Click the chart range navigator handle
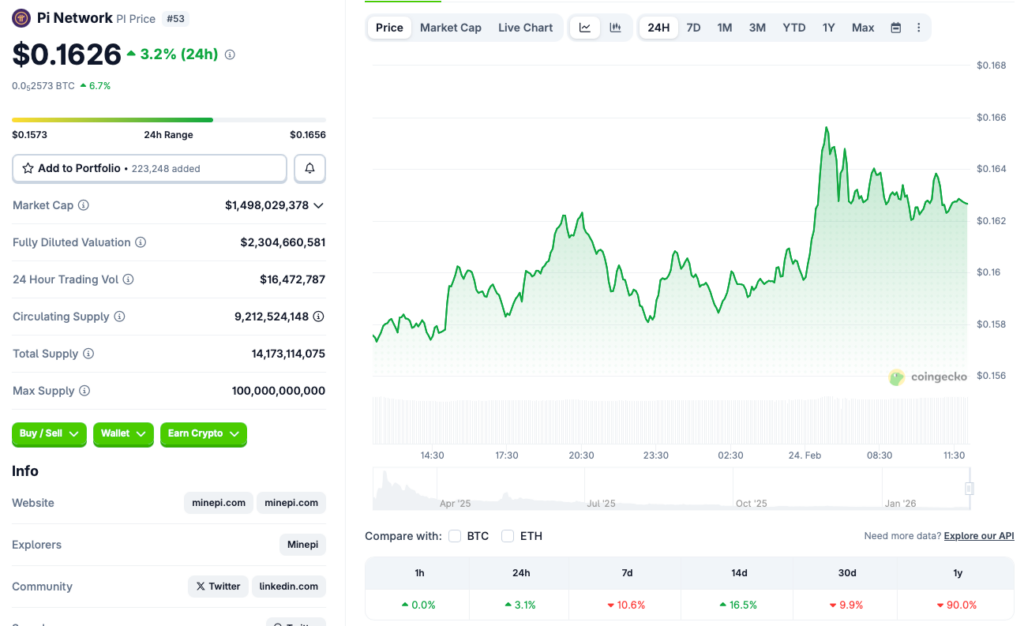1024x626 pixels. click(x=968, y=488)
